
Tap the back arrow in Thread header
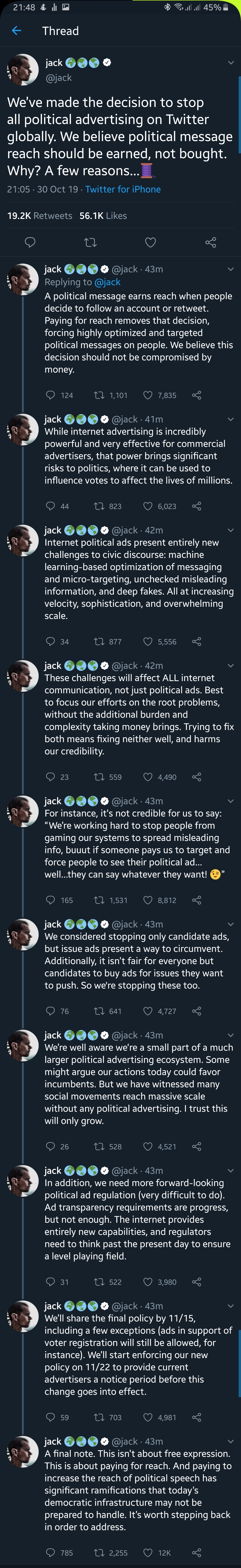click(x=17, y=31)
